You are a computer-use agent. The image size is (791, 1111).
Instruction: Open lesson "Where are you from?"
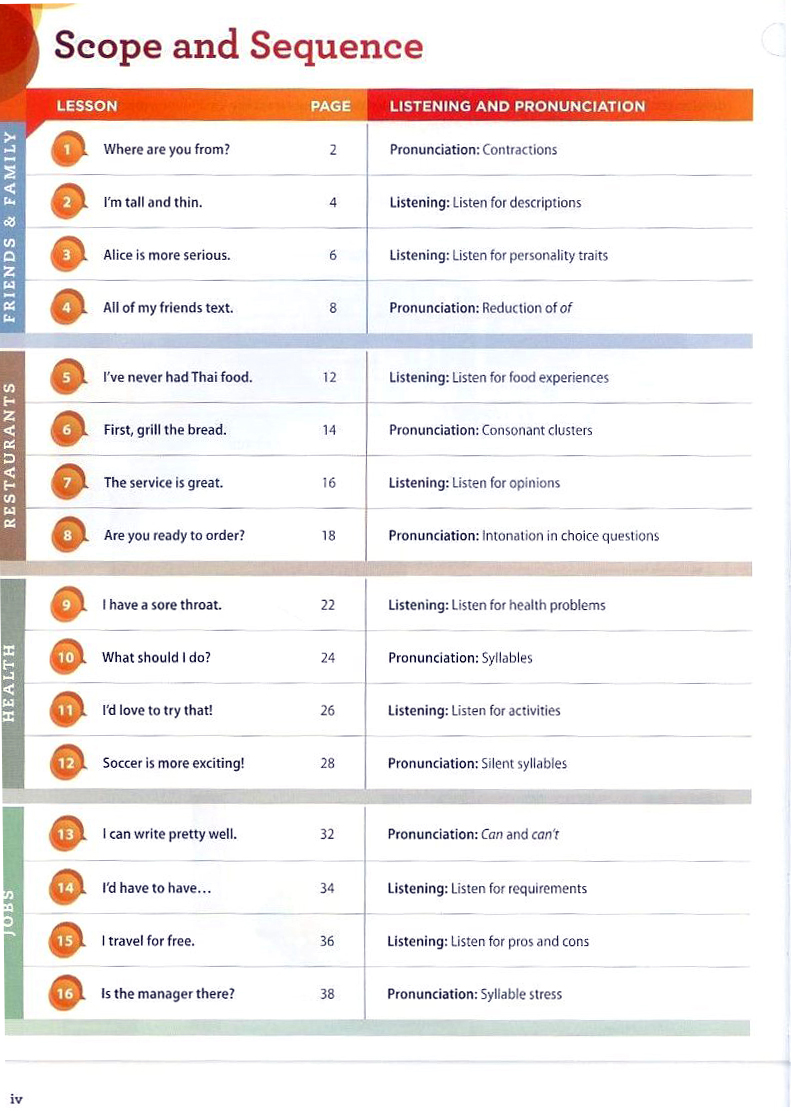pyautogui.click(x=166, y=150)
